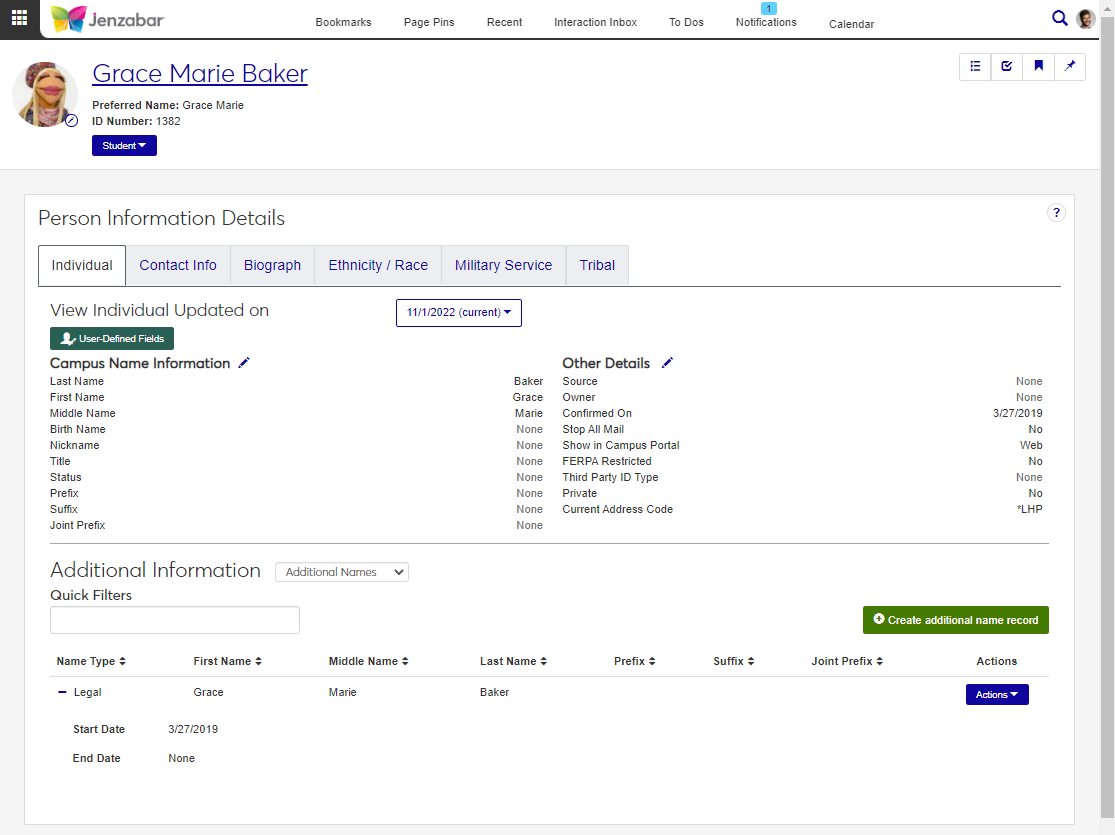Open the Student role dropdown
Viewport: 1115px width, 835px height.
[124, 145]
